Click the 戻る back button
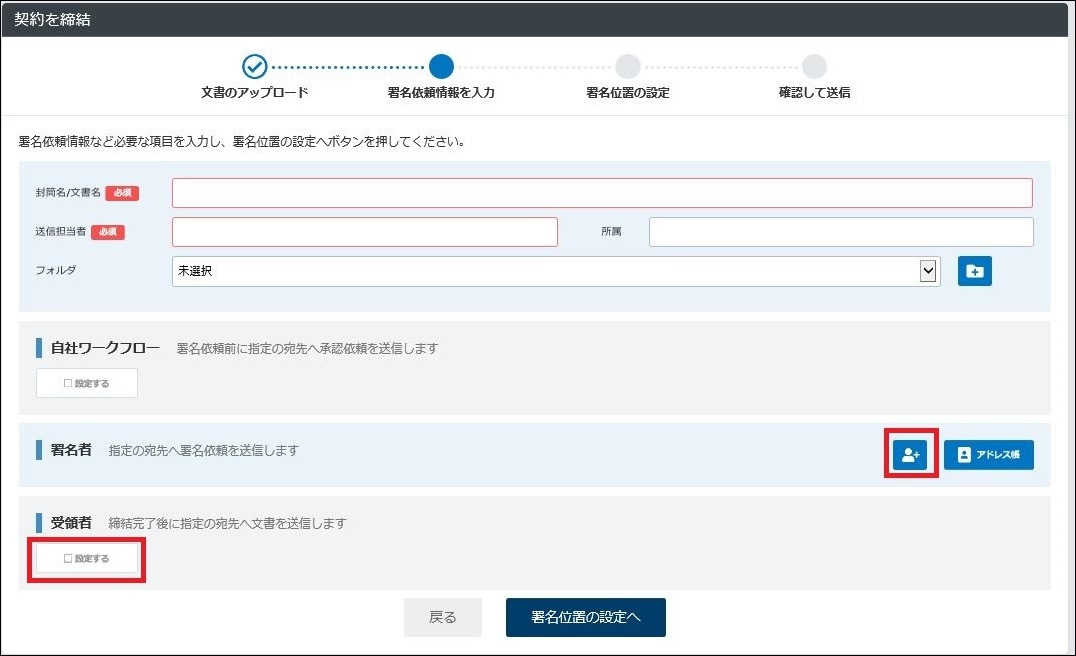This screenshot has height=656, width=1076. pos(443,617)
